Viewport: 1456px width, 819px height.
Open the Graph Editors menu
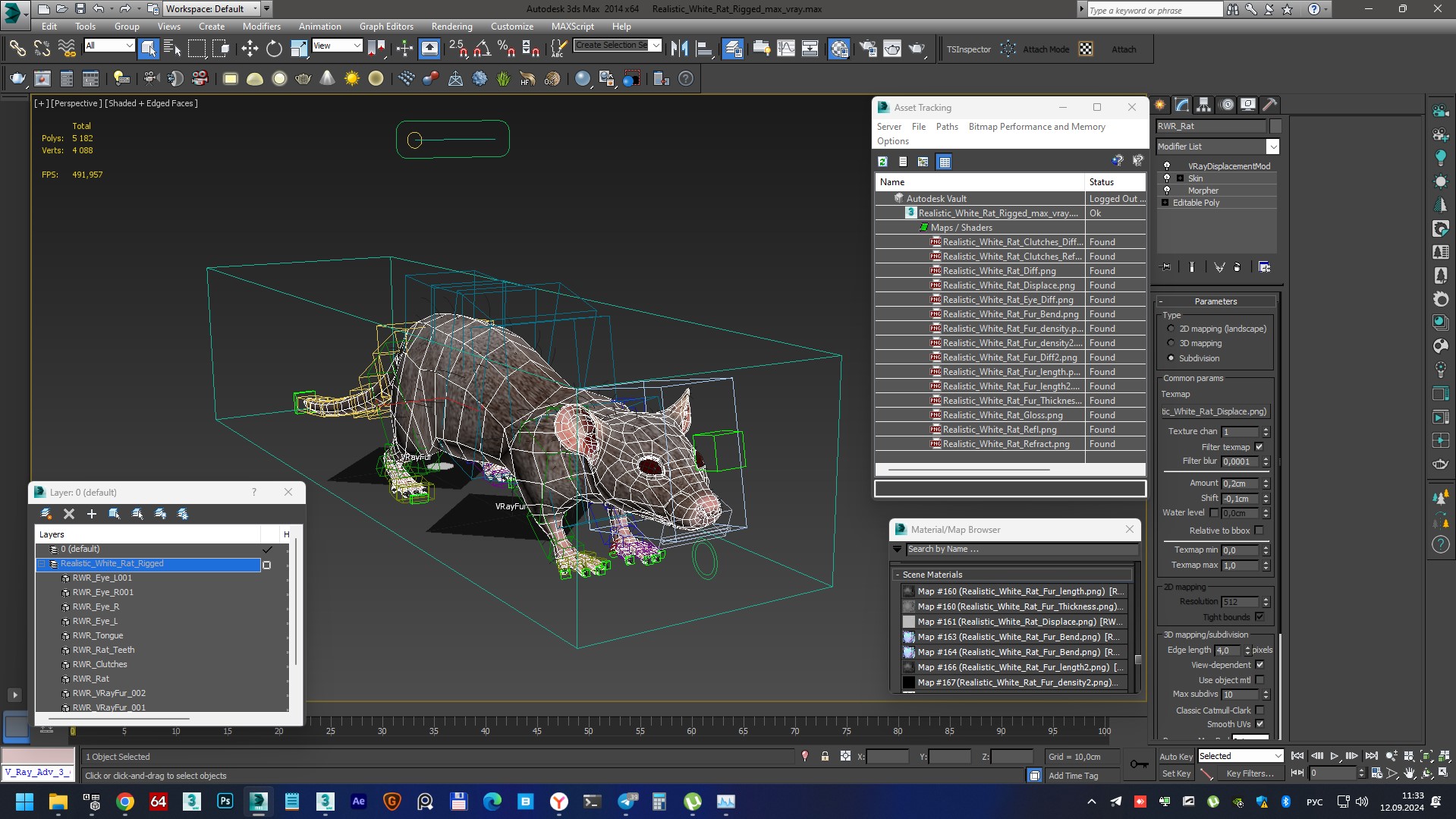pos(386,27)
